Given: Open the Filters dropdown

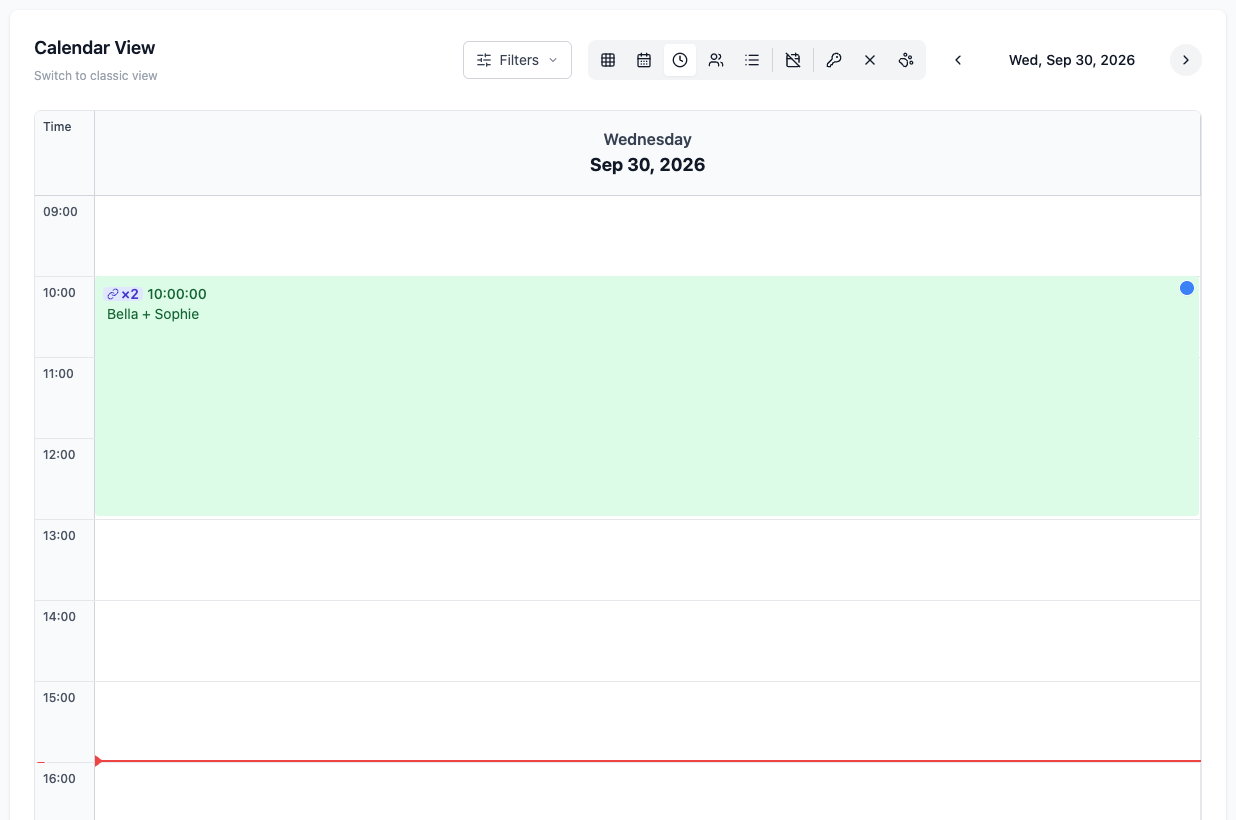Looking at the screenshot, I should pos(517,60).
